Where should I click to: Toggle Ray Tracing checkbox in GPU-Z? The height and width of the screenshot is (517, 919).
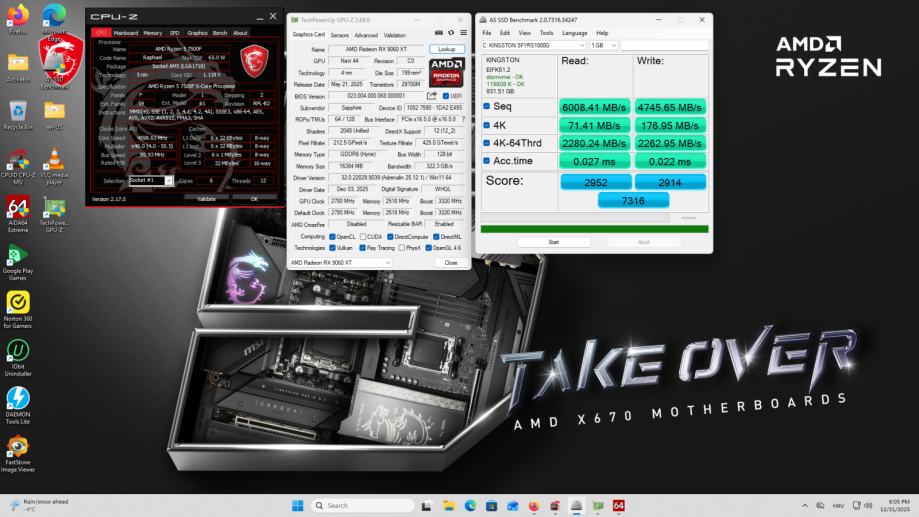click(x=363, y=248)
